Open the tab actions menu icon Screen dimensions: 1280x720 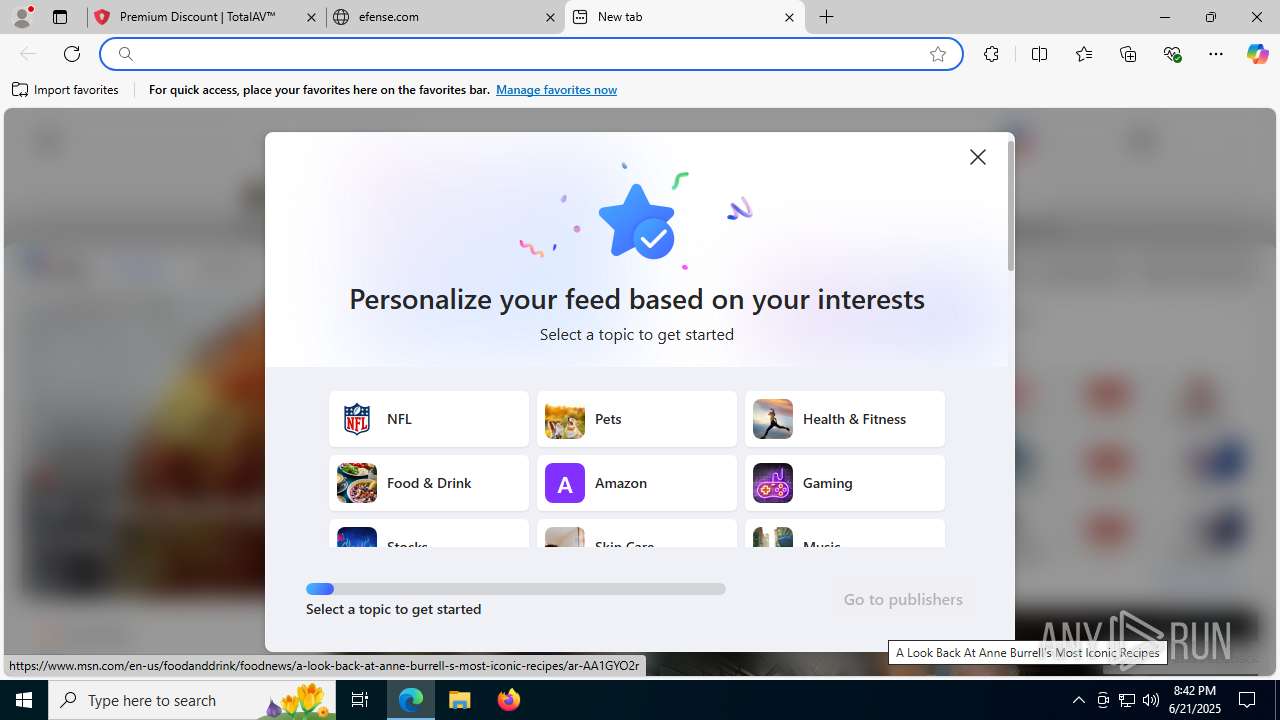(60, 17)
